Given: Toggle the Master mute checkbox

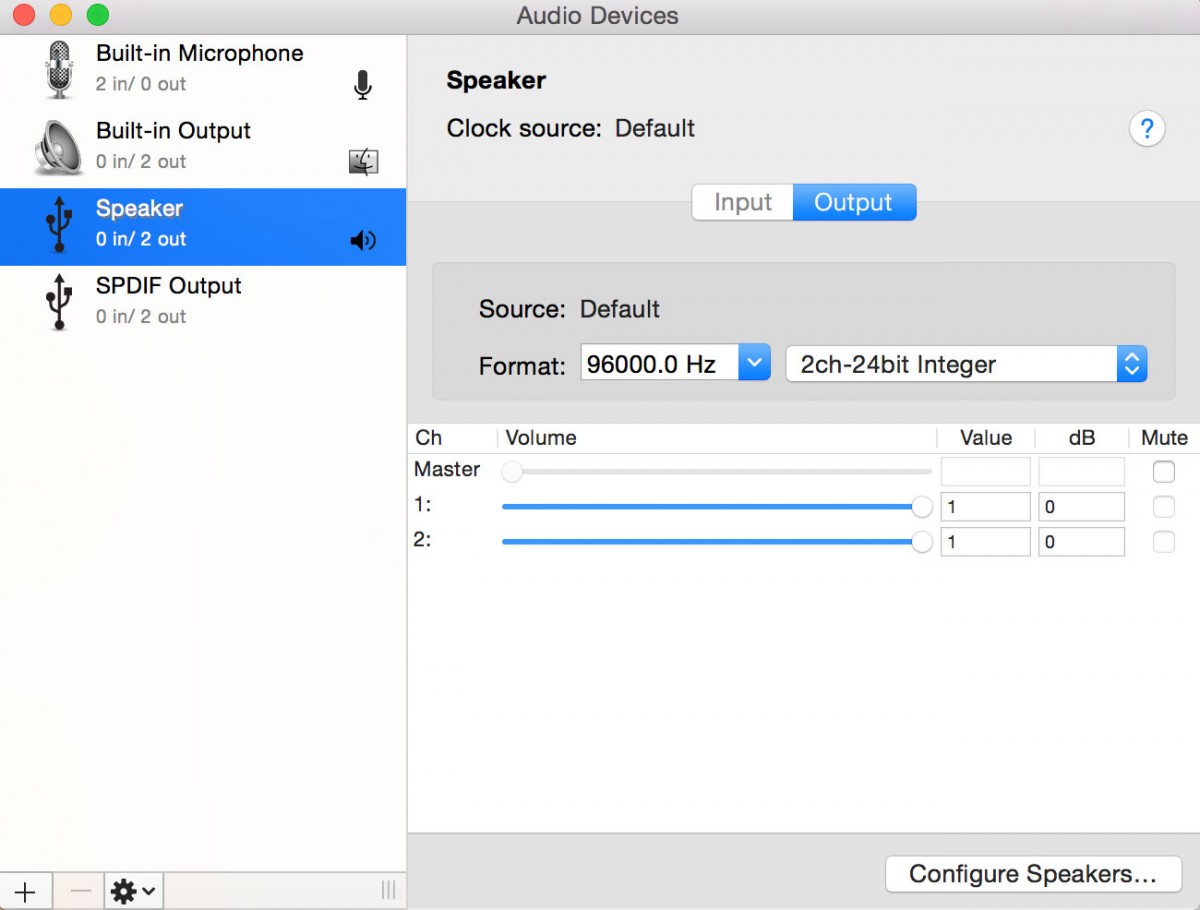Looking at the screenshot, I should point(1163,471).
